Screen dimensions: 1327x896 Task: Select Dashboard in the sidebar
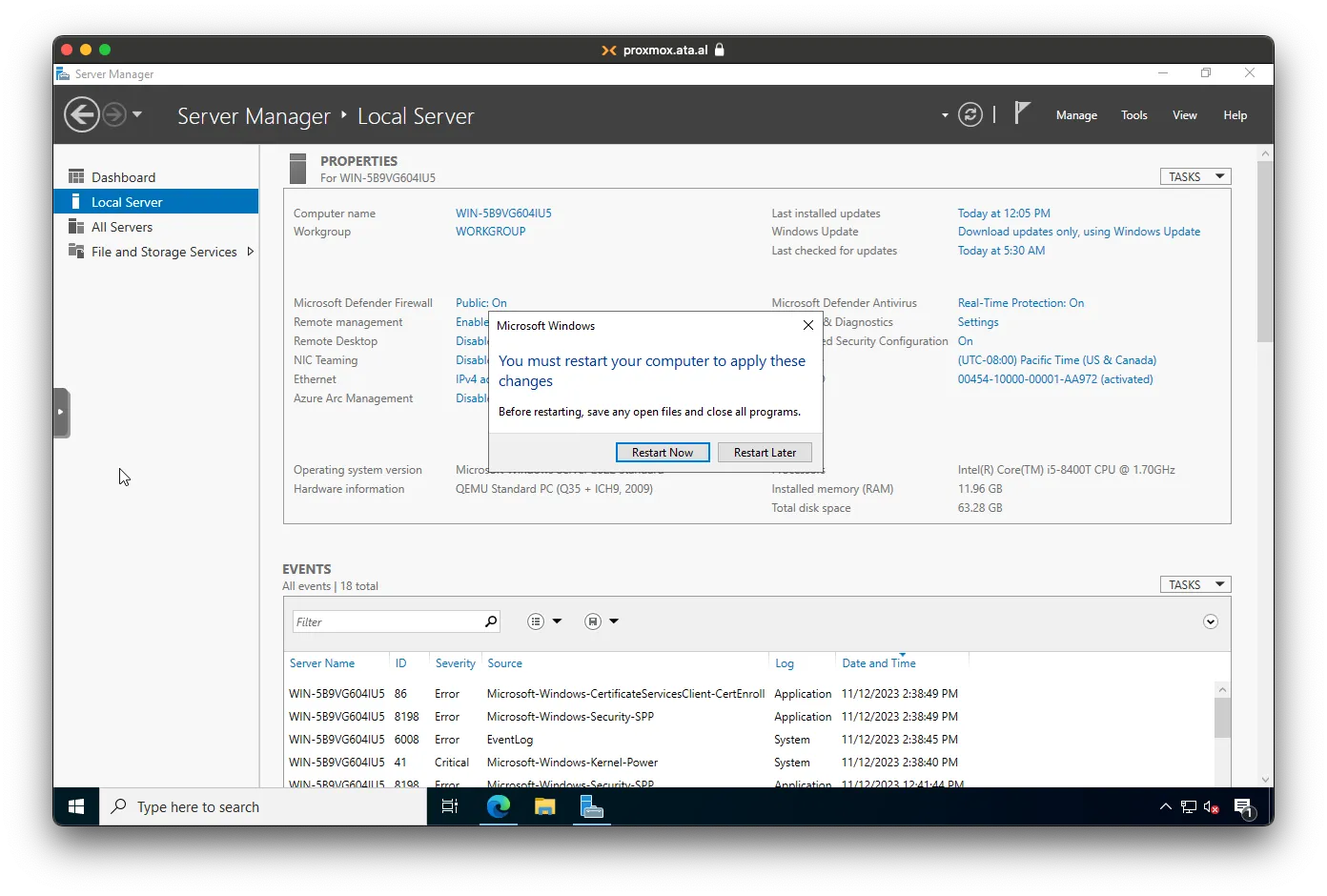pos(156,177)
